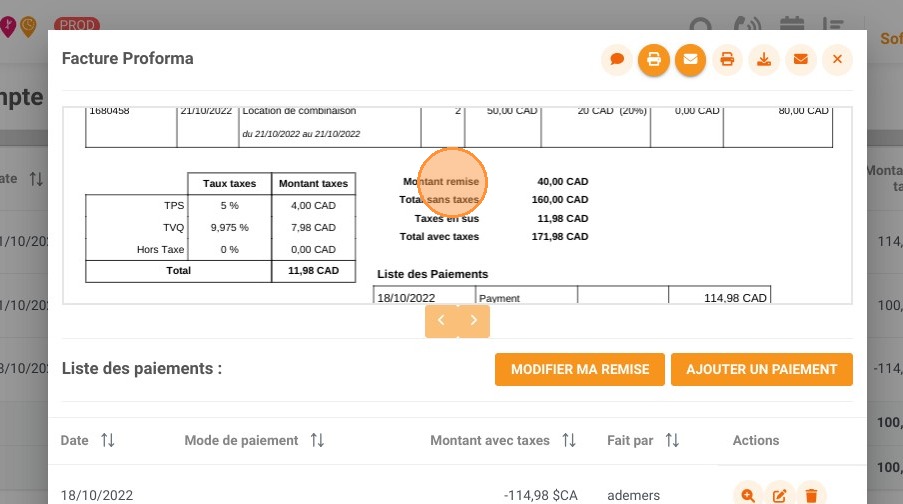Select the 160,00 CAD total sans taxes
This screenshot has height=504, width=903.
(x=560, y=200)
